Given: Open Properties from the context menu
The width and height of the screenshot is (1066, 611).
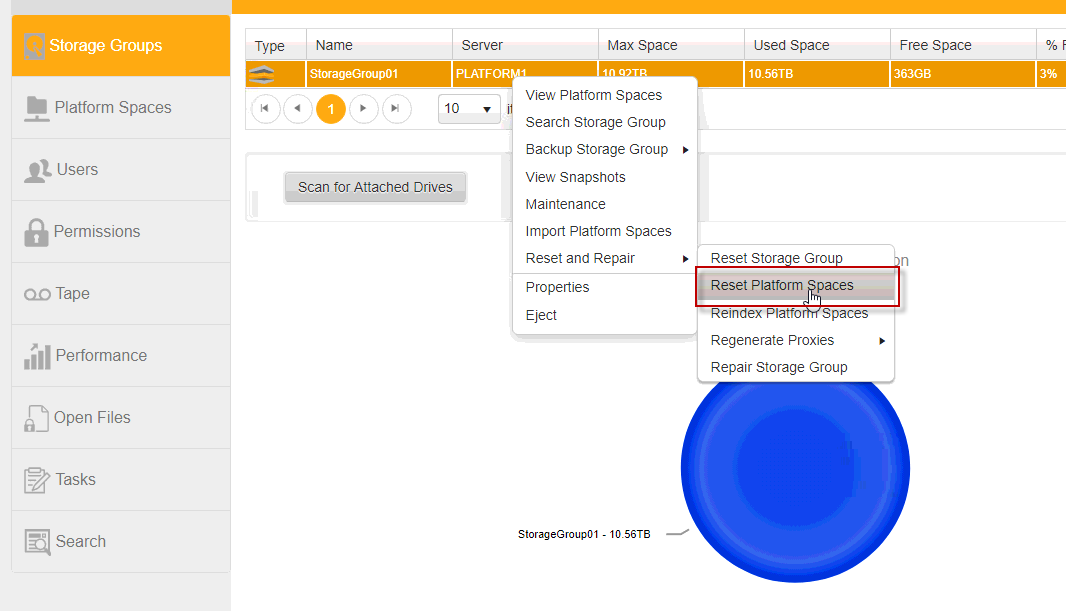Looking at the screenshot, I should [557, 287].
